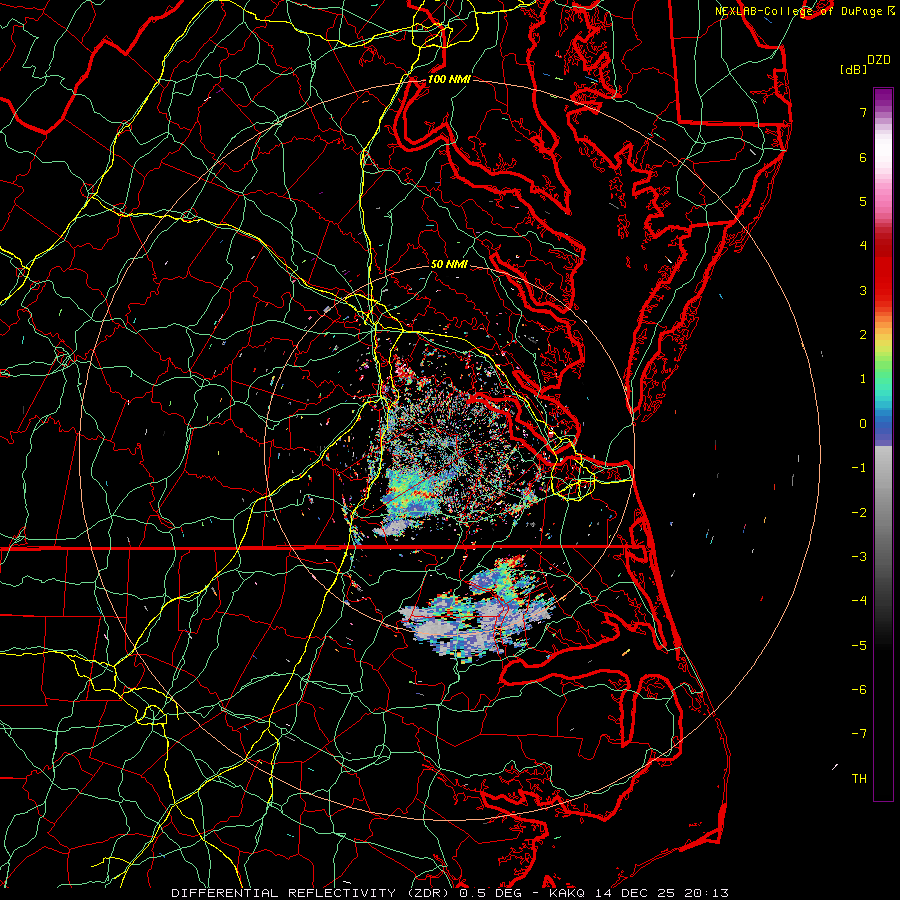Pick the purple top of the color bar

(x=883, y=96)
